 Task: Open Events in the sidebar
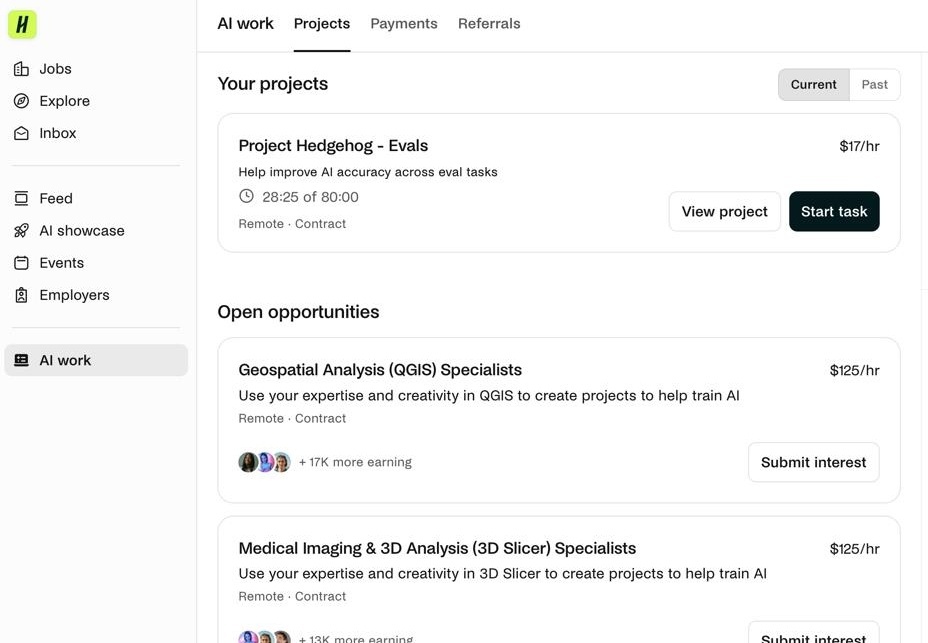(96, 263)
